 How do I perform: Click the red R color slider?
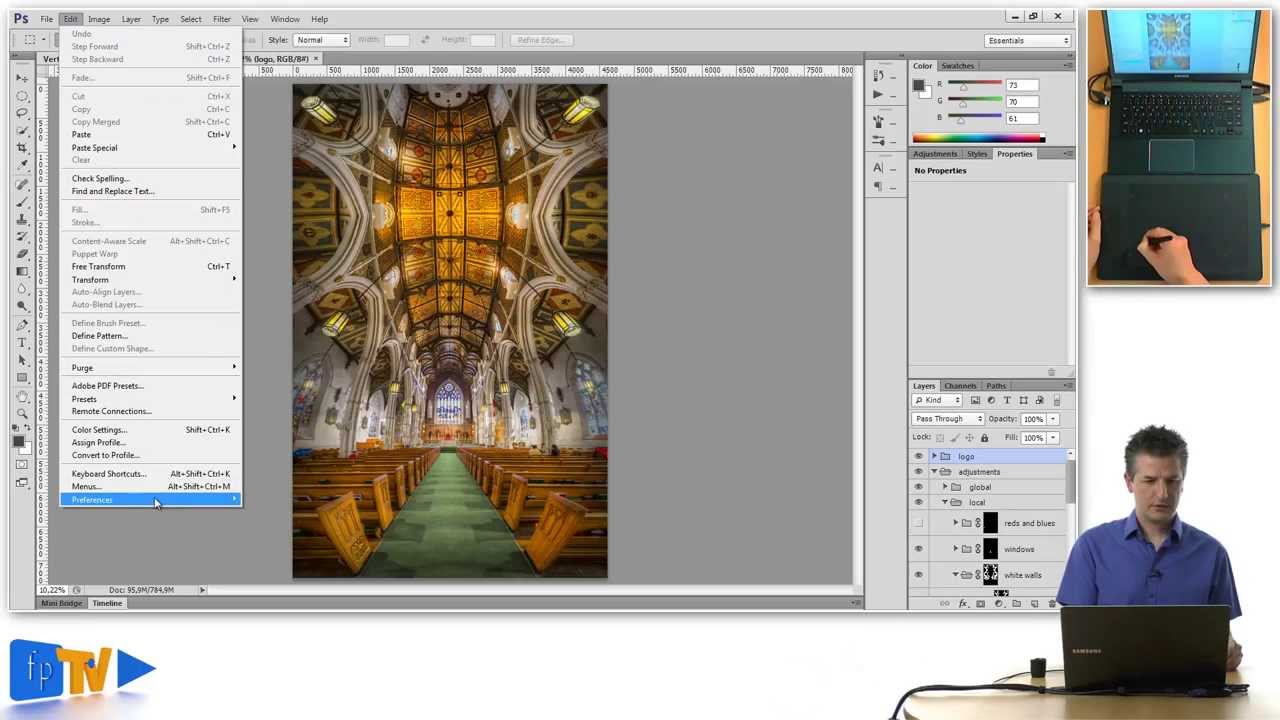click(975, 85)
